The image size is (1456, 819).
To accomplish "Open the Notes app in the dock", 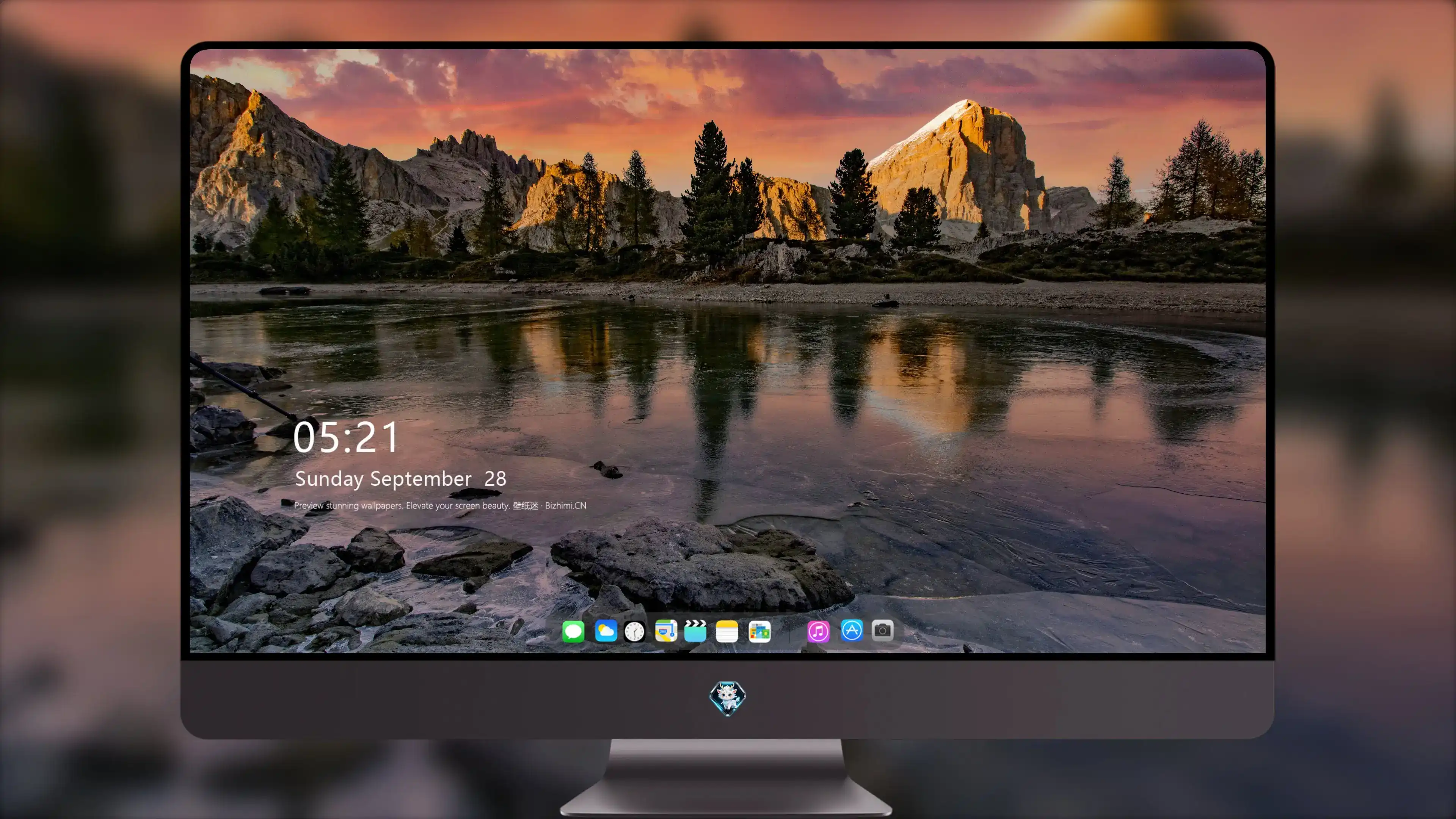I will pyautogui.click(x=727, y=631).
